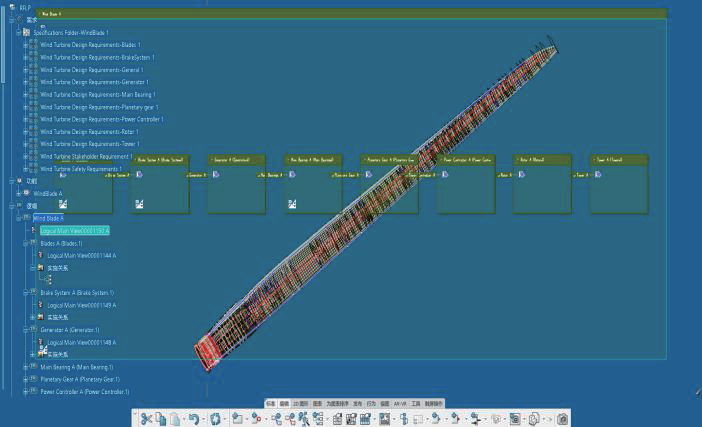The image size is (702, 427).
Task: Expand Planetary Gear A tree node
Action: point(25,380)
